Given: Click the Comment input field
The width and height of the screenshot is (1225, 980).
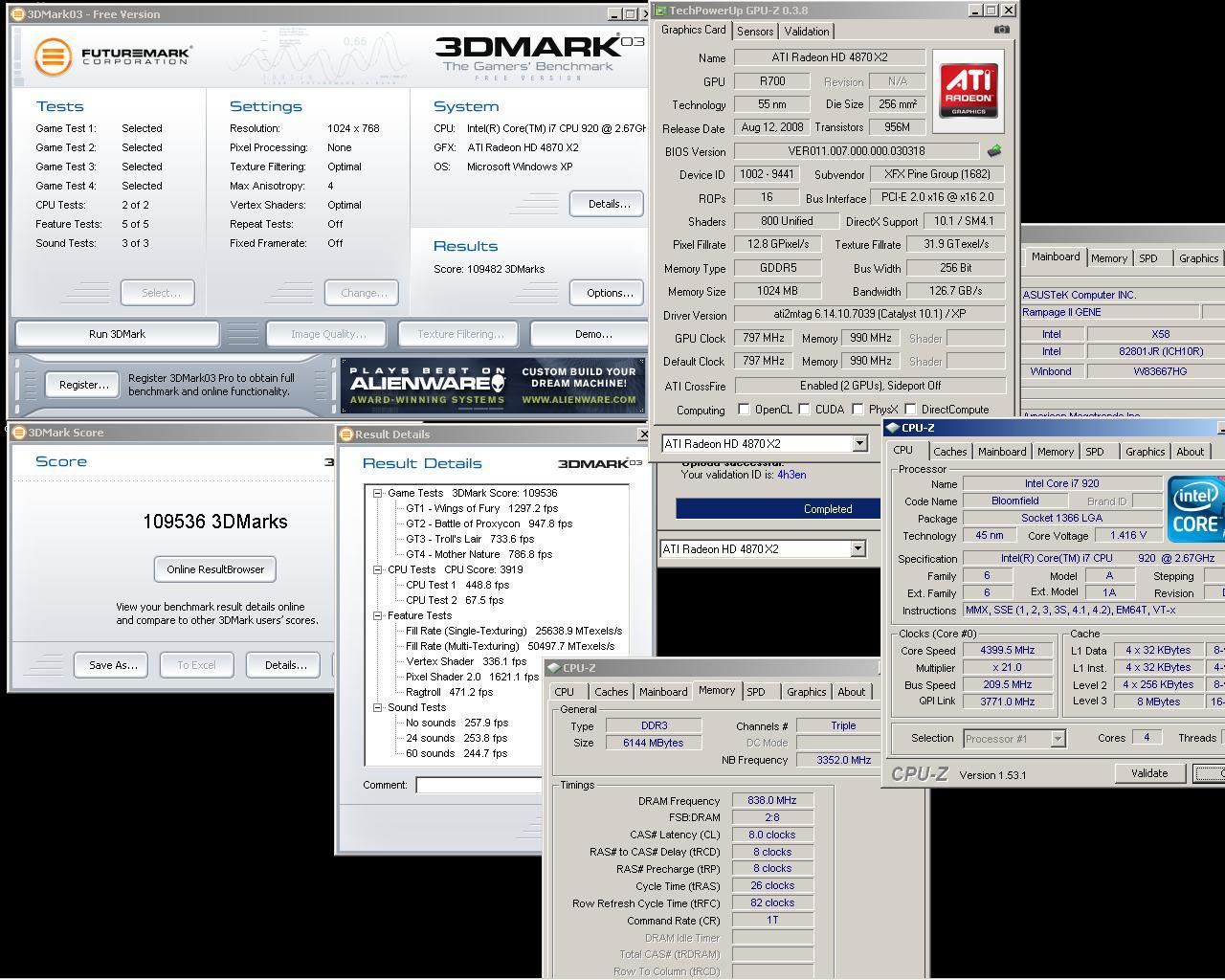Looking at the screenshot, I should tap(479, 785).
